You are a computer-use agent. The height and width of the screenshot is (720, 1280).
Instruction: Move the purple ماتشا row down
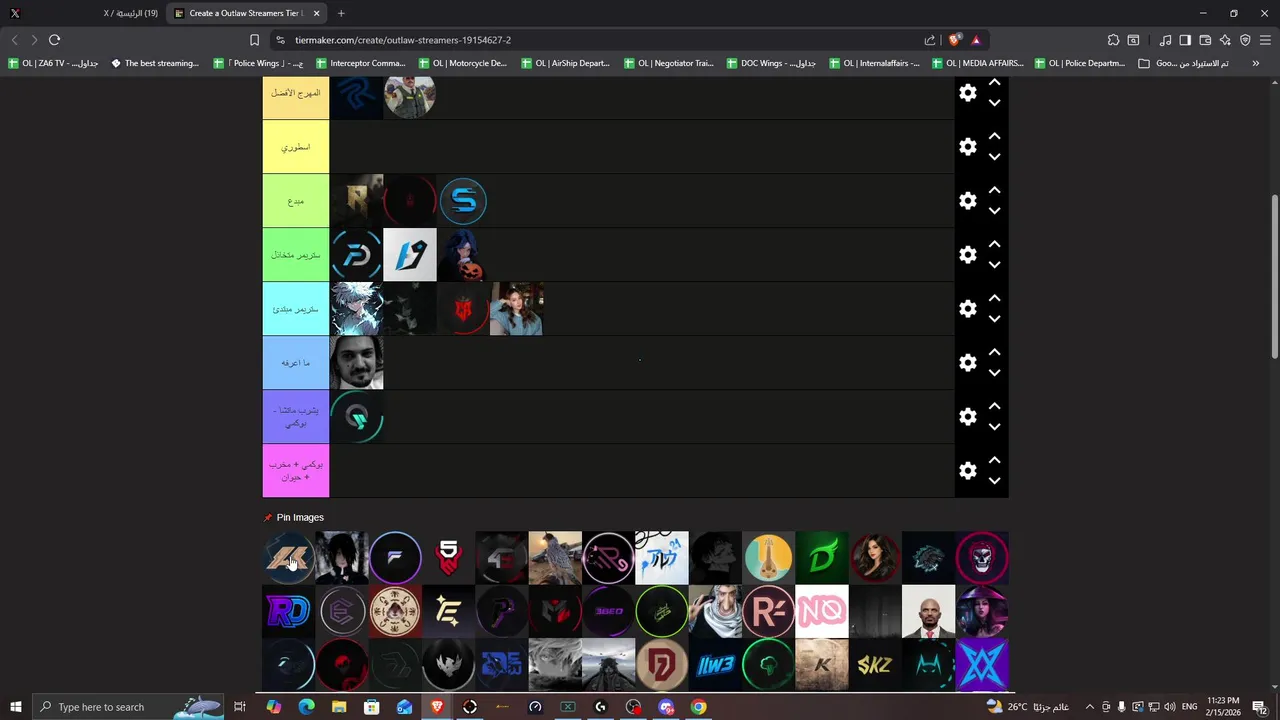[995, 427]
